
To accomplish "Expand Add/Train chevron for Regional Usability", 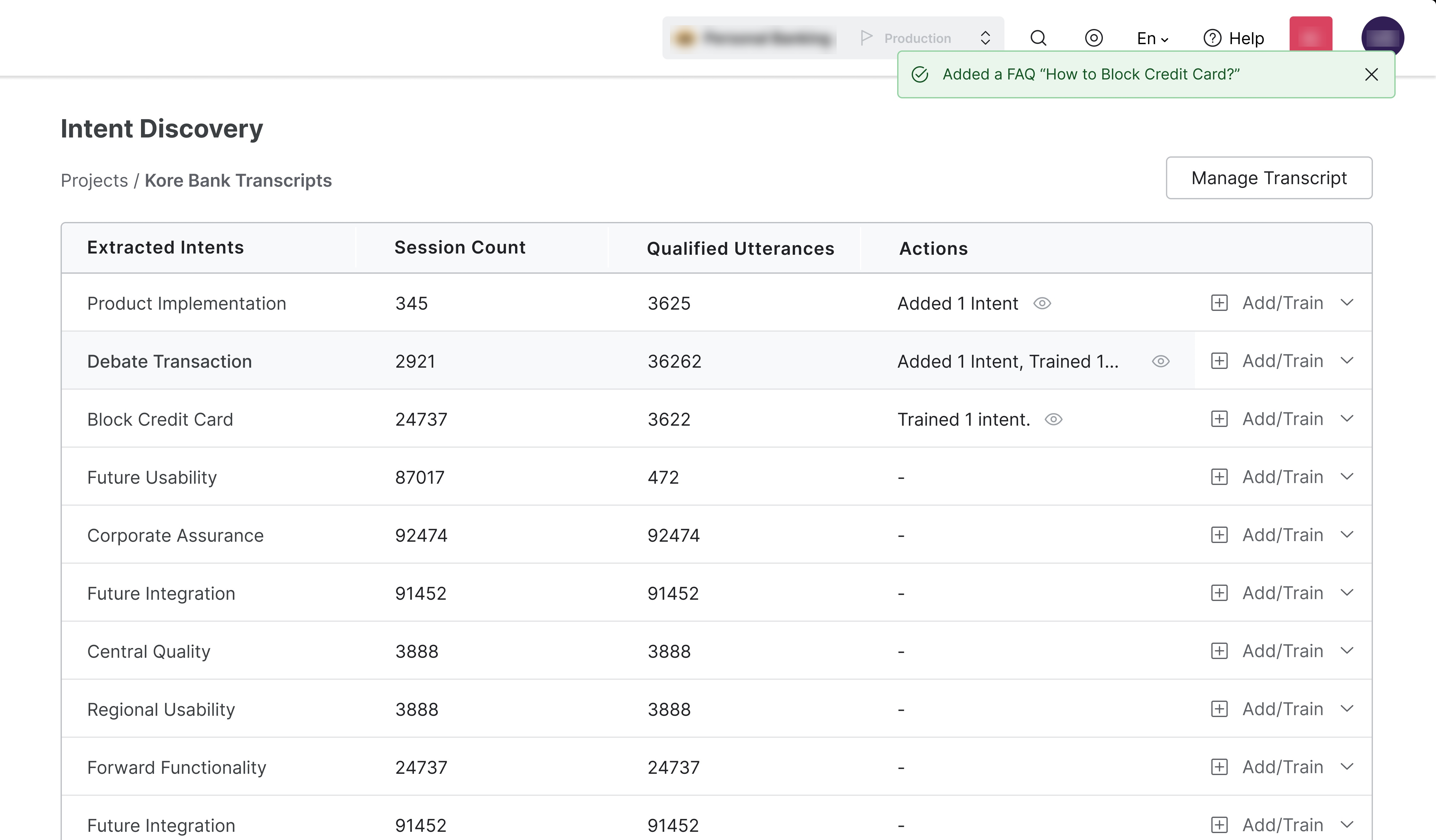I will [x=1347, y=709].
